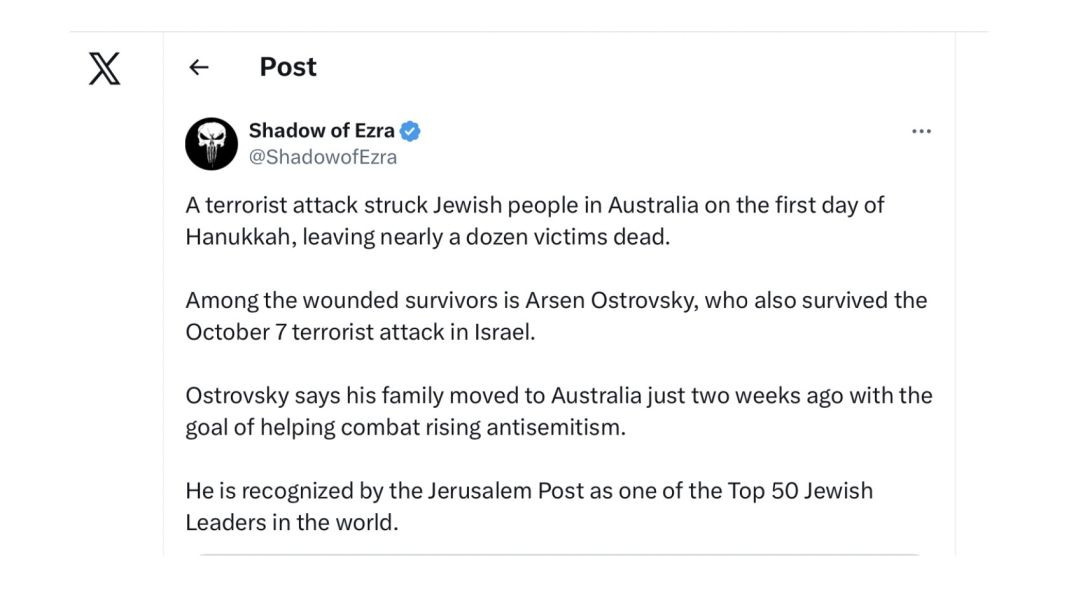
Task: Open the post options via the ellipsis icon
Action: (x=921, y=130)
